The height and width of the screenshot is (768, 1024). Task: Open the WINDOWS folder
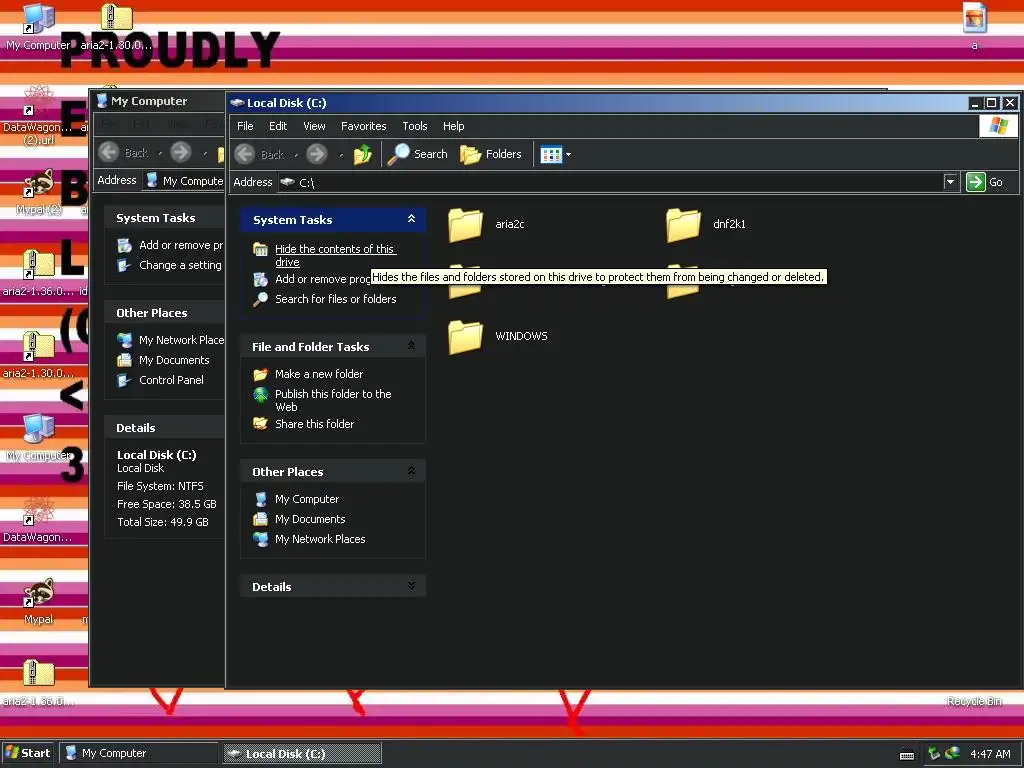pos(498,337)
